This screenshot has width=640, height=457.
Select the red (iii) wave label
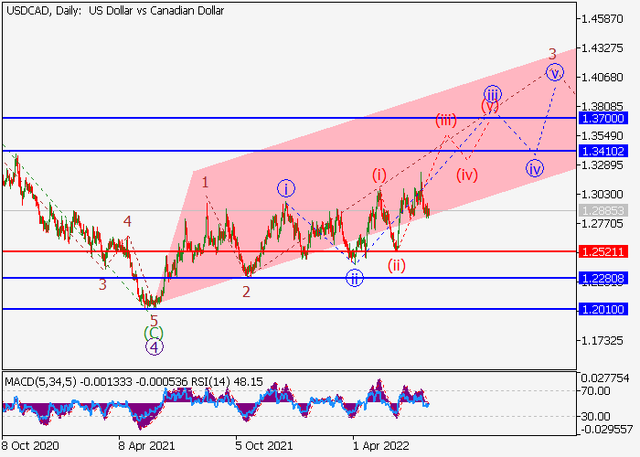(446, 120)
